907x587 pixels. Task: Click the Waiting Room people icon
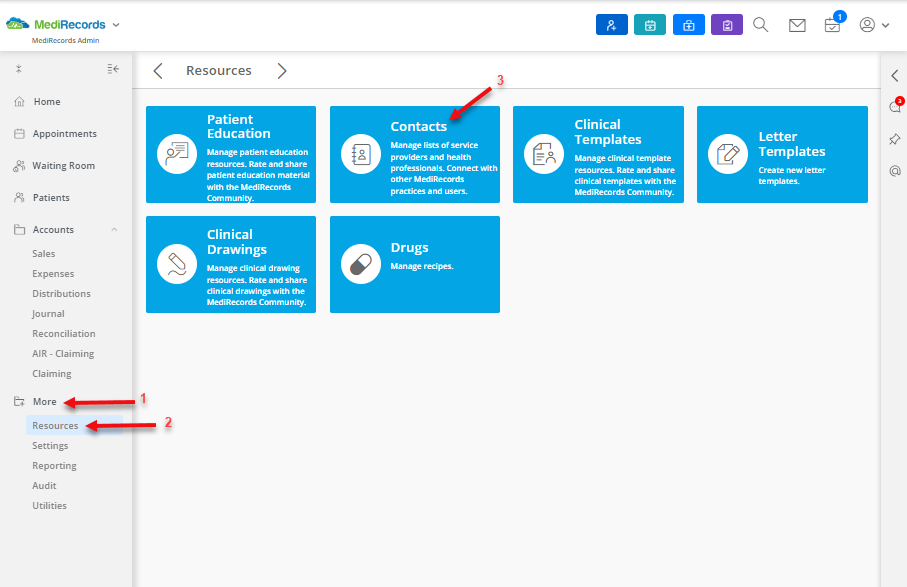coord(19,166)
